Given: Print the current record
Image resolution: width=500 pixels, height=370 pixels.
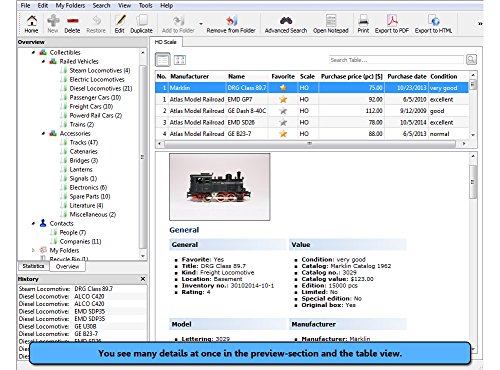Looking at the screenshot, I should coord(363,24).
